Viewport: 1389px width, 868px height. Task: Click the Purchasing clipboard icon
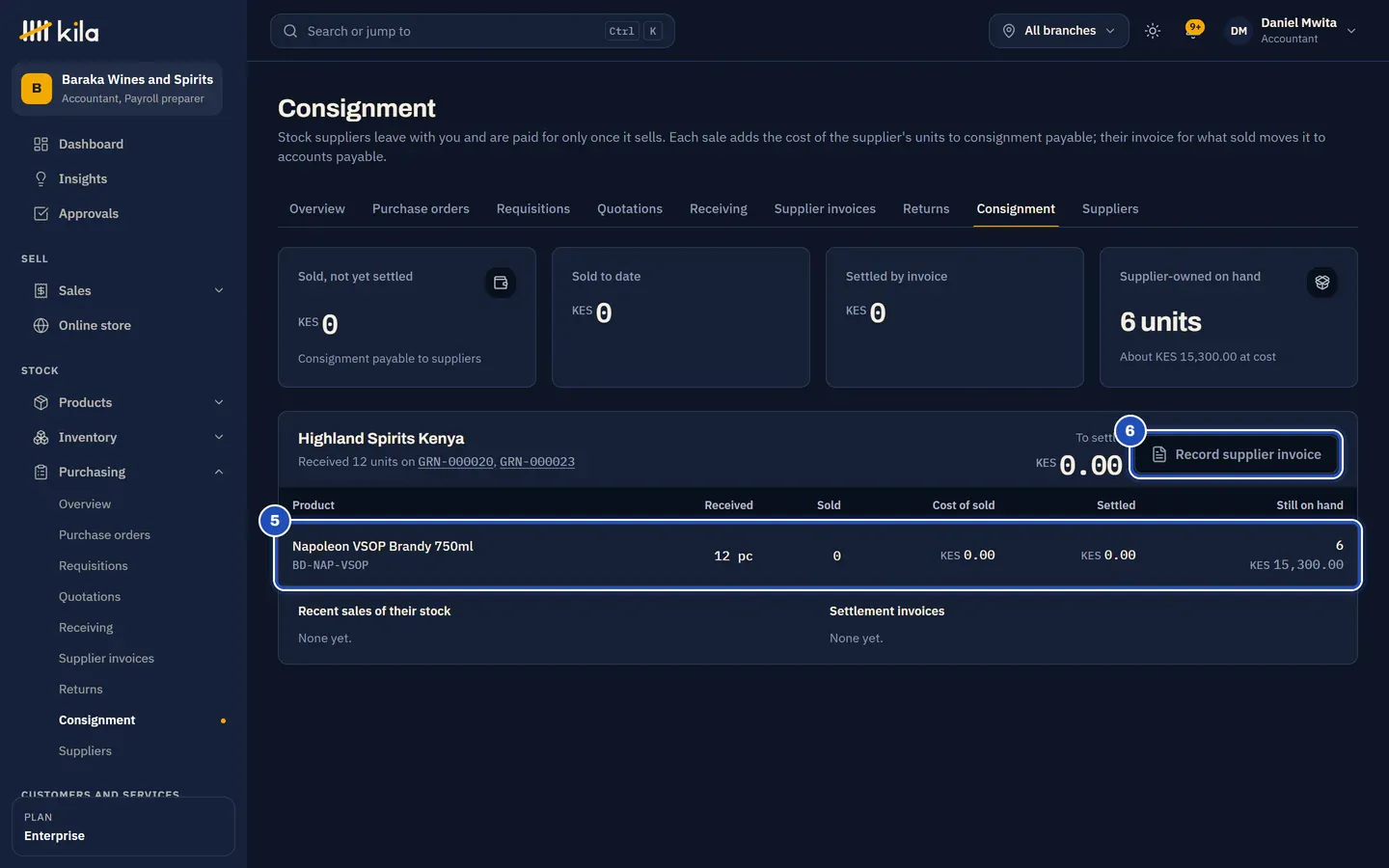tap(41, 472)
